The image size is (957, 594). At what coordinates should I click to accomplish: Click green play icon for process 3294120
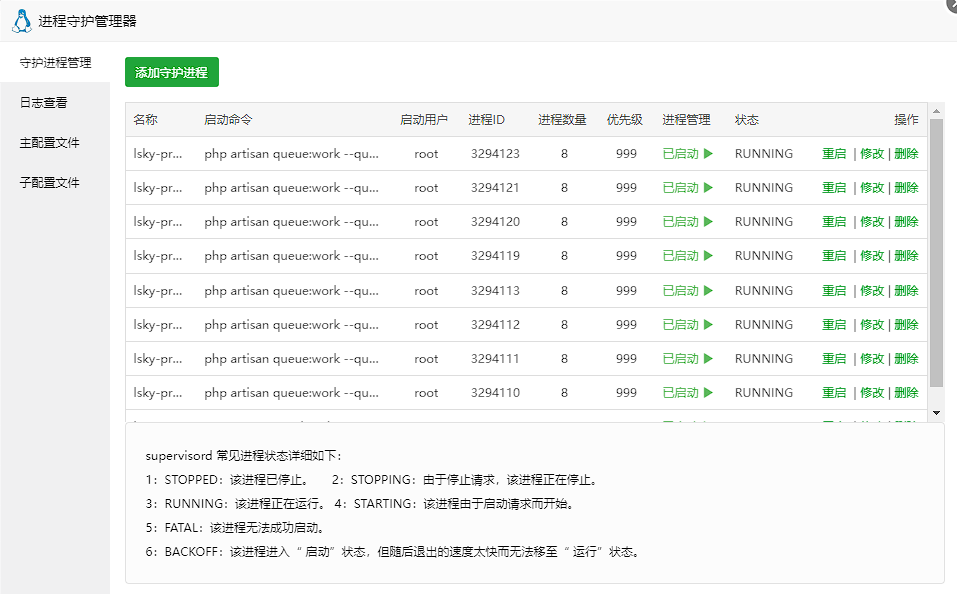(708, 222)
